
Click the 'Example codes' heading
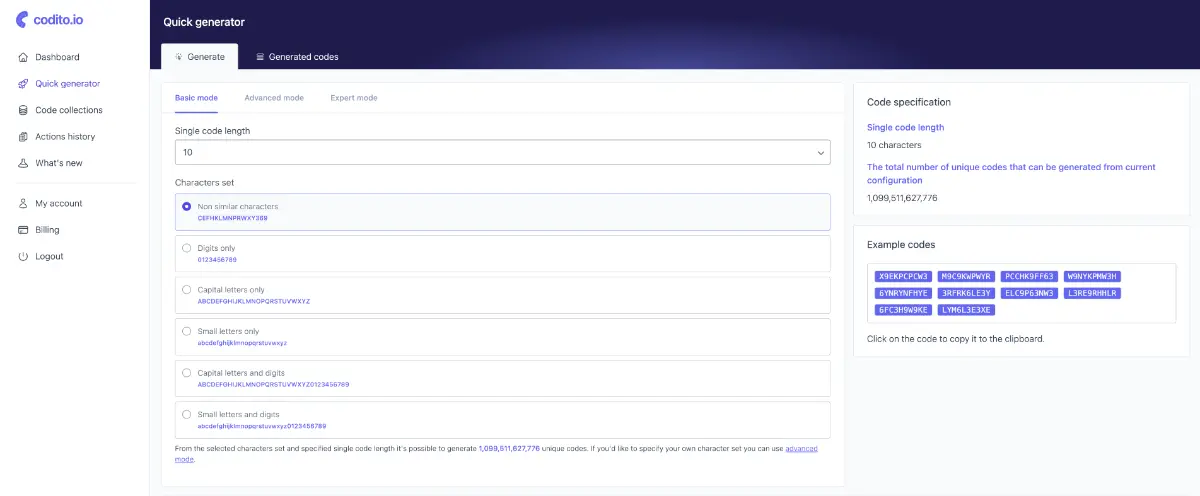point(901,244)
